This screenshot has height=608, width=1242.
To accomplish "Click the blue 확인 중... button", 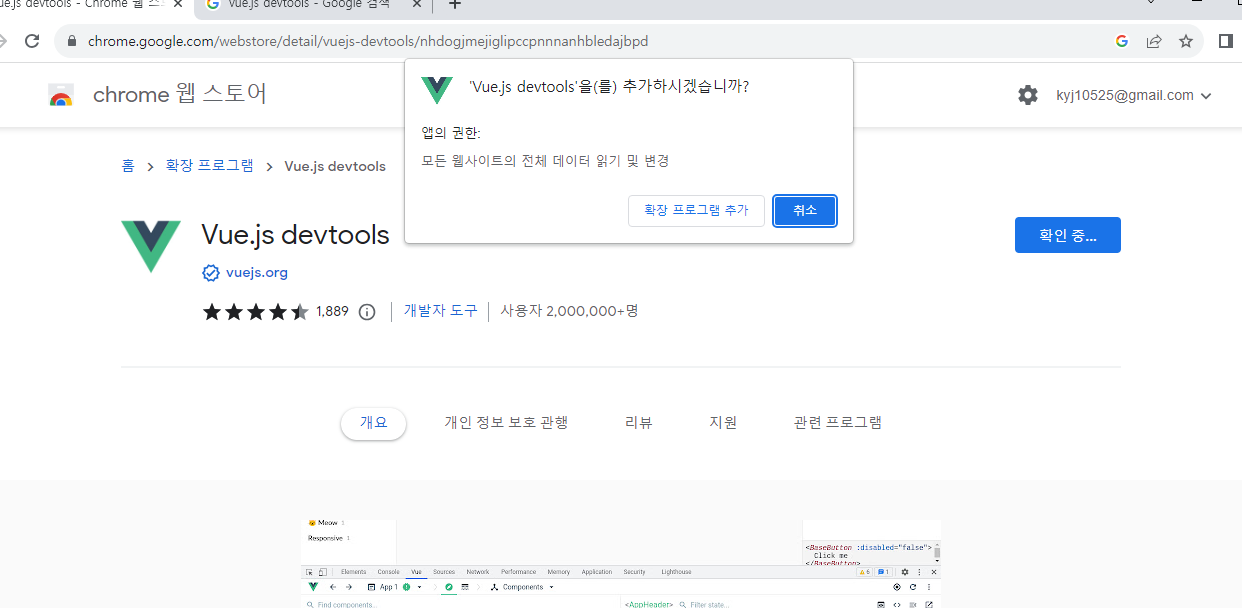I will (1067, 235).
